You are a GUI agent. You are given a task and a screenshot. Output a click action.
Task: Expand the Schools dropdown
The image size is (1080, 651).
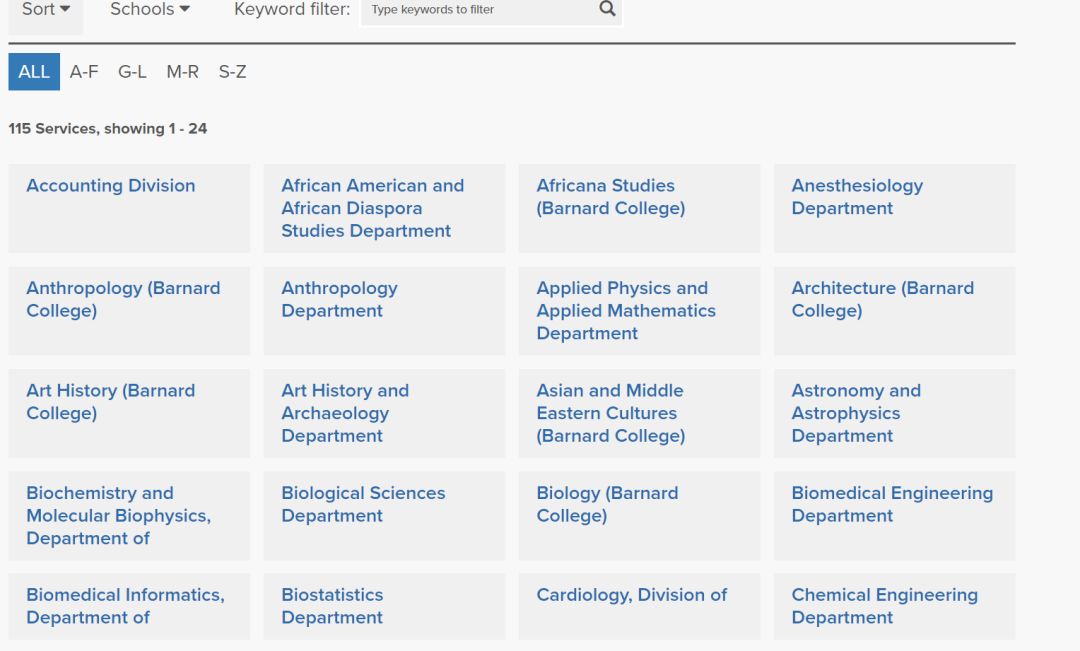point(150,9)
